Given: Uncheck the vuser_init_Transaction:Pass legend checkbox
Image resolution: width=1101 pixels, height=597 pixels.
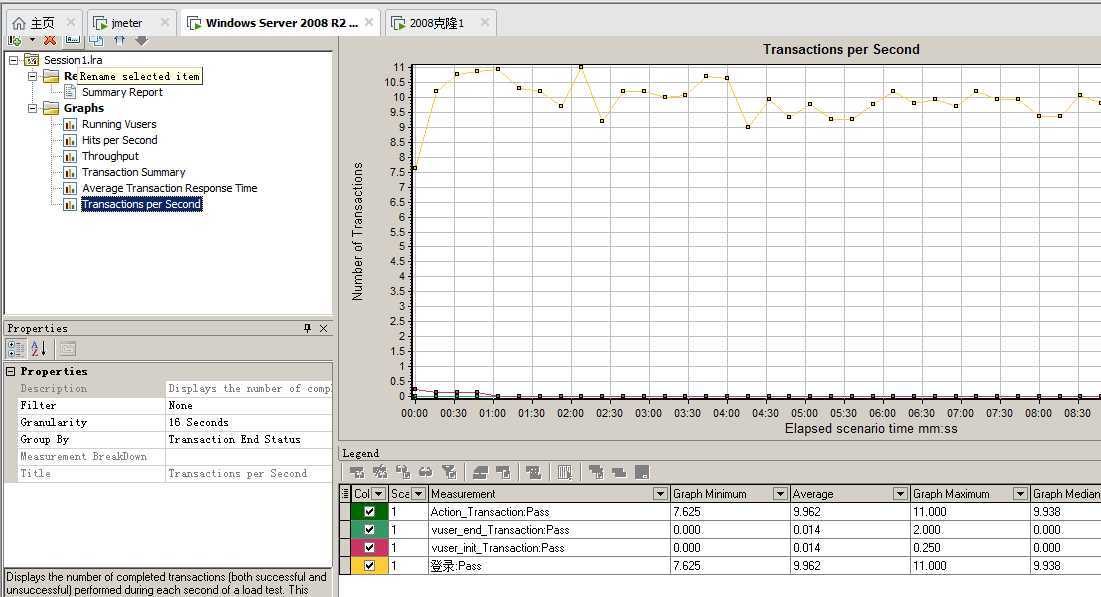Looking at the screenshot, I should click(369, 548).
